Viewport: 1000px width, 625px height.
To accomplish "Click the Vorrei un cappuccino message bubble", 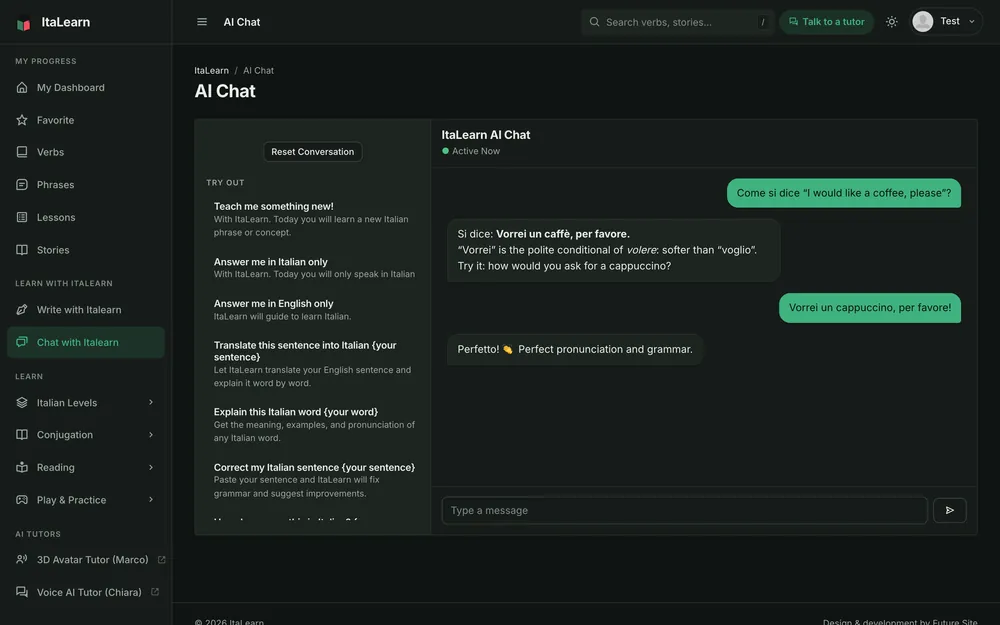I will pyautogui.click(x=870, y=307).
